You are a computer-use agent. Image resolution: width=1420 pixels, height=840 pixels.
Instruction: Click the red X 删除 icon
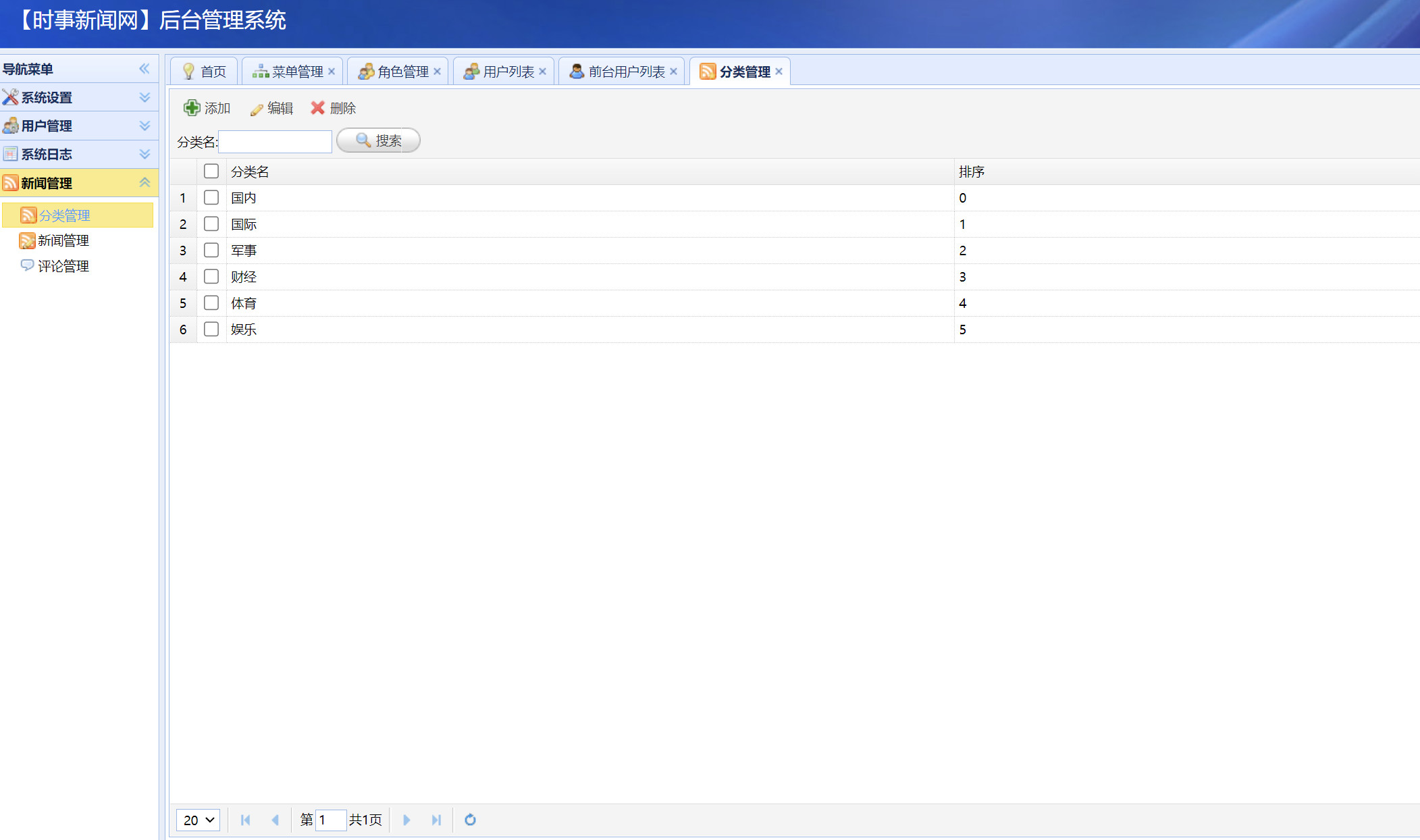pos(317,108)
